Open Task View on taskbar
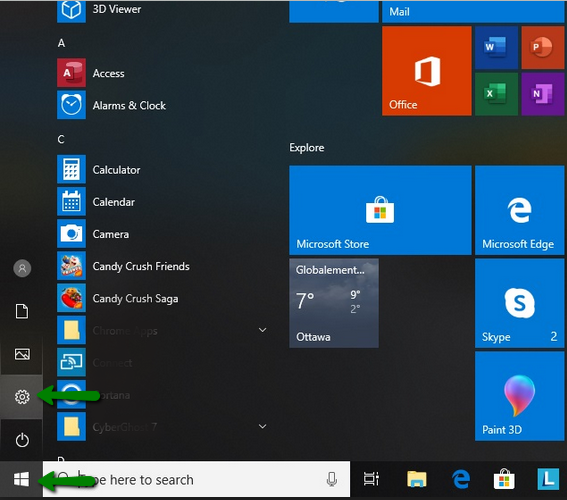The image size is (567, 500). [x=371, y=479]
